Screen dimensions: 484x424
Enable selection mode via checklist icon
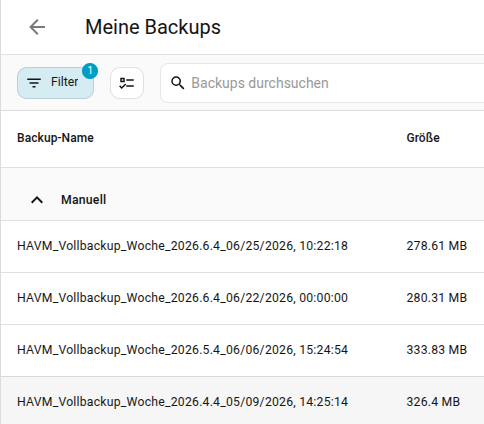coord(127,83)
